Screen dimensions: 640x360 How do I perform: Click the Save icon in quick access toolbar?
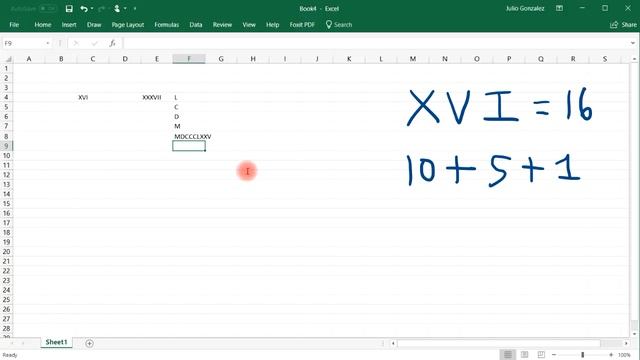69,9
